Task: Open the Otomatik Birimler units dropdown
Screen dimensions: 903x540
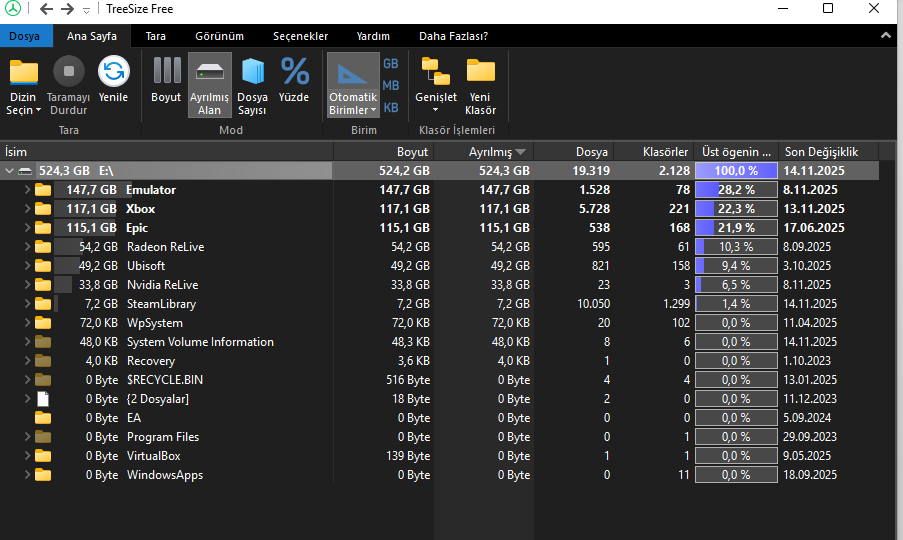Action: click(353, 85)
